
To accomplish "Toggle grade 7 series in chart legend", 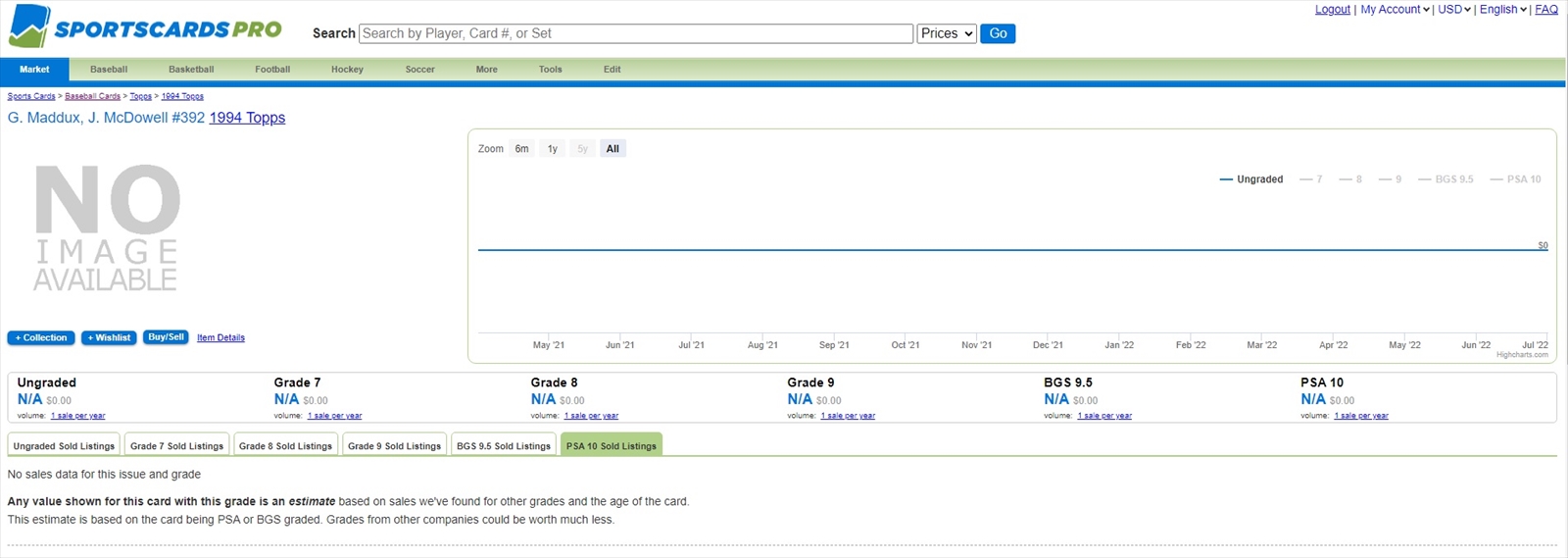I will point(1311,179).
